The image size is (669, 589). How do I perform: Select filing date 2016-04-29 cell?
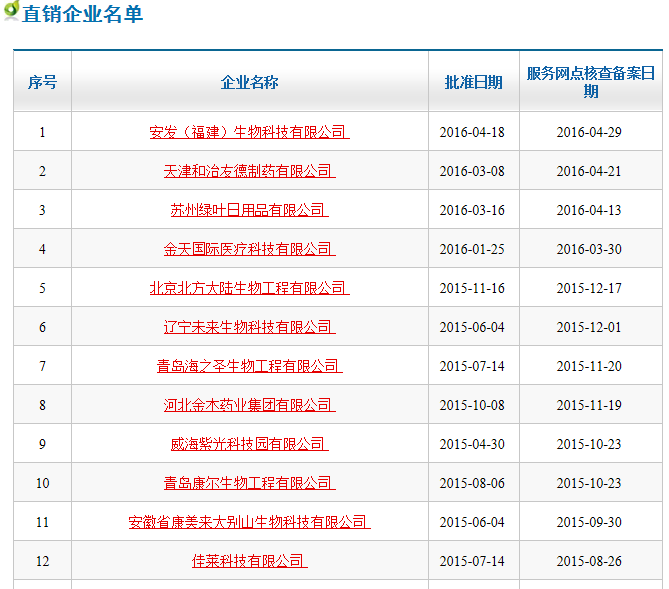589,132
